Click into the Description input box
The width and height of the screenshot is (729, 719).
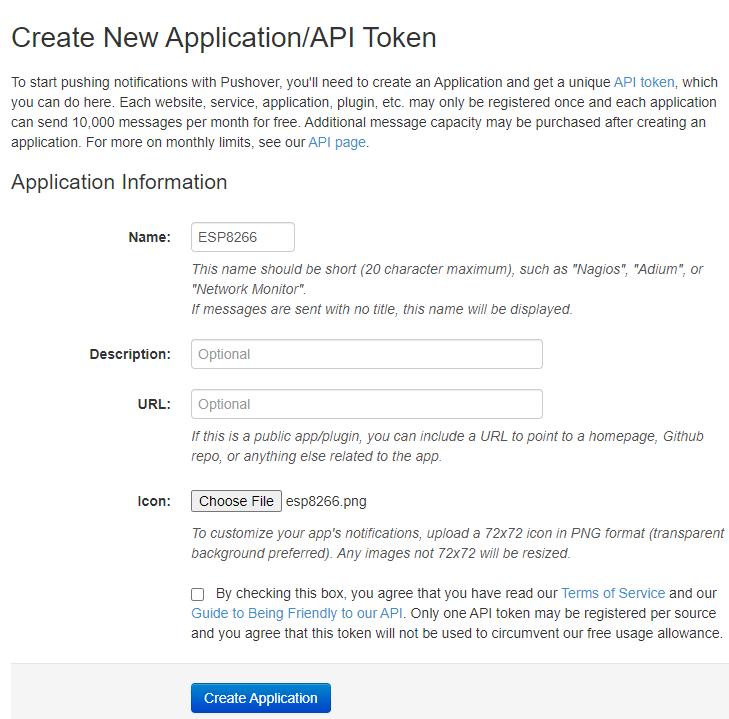click(x=366, y=354)
